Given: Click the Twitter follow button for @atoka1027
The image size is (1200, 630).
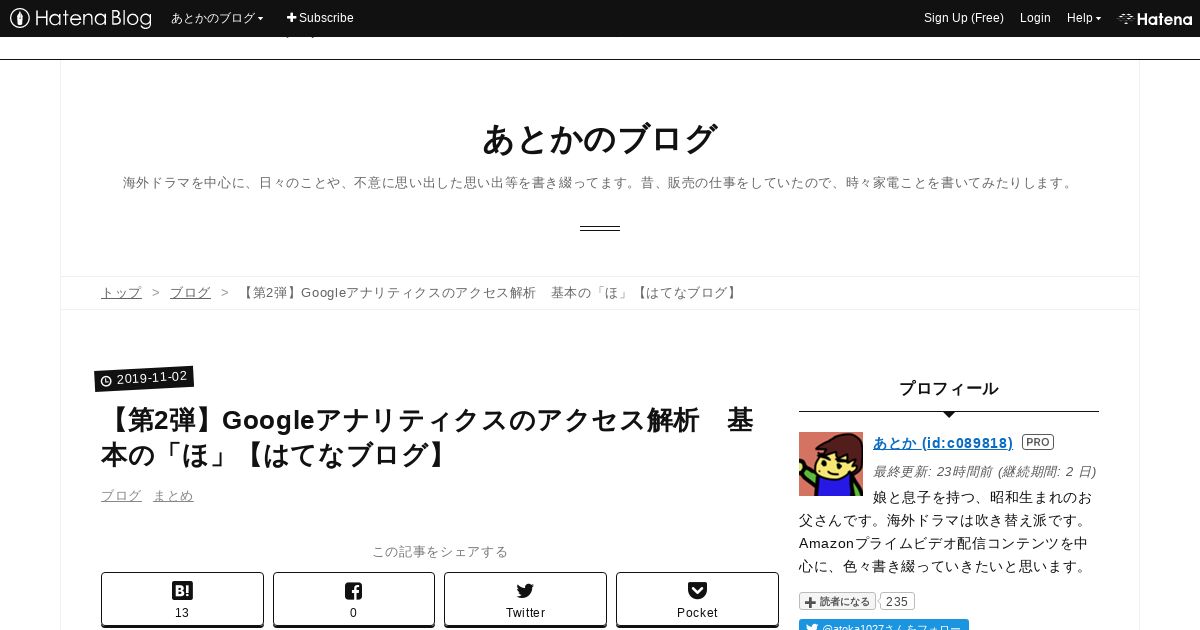Looking at the screenshot, I should click(x=884, y=625).
